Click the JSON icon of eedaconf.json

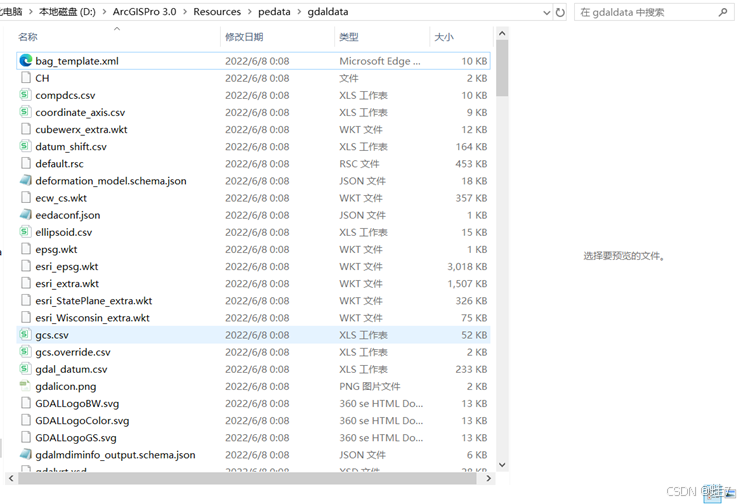[26, 215]
